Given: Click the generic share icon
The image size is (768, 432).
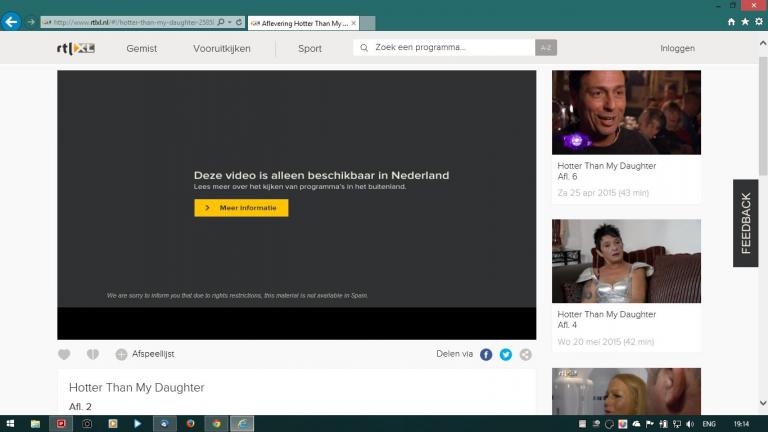Looking at the screenshot, I should [525, 354].
